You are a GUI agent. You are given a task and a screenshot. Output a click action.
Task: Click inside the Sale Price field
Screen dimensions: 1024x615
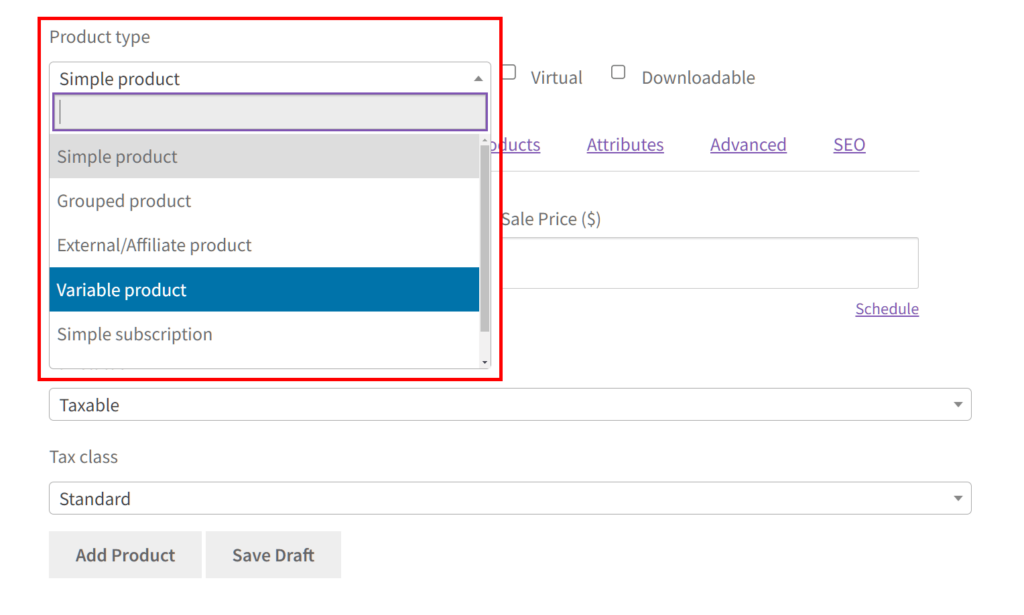pos(709,263)
